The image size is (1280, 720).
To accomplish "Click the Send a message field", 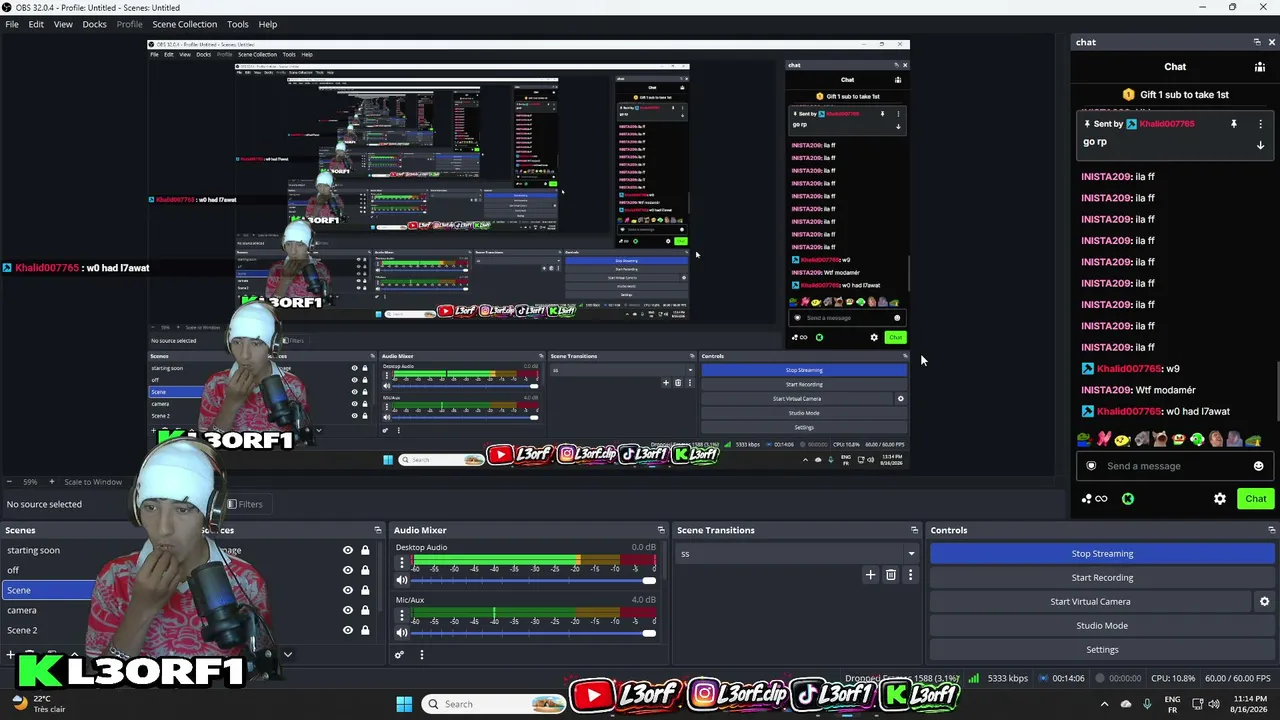I will (1173, 466).
